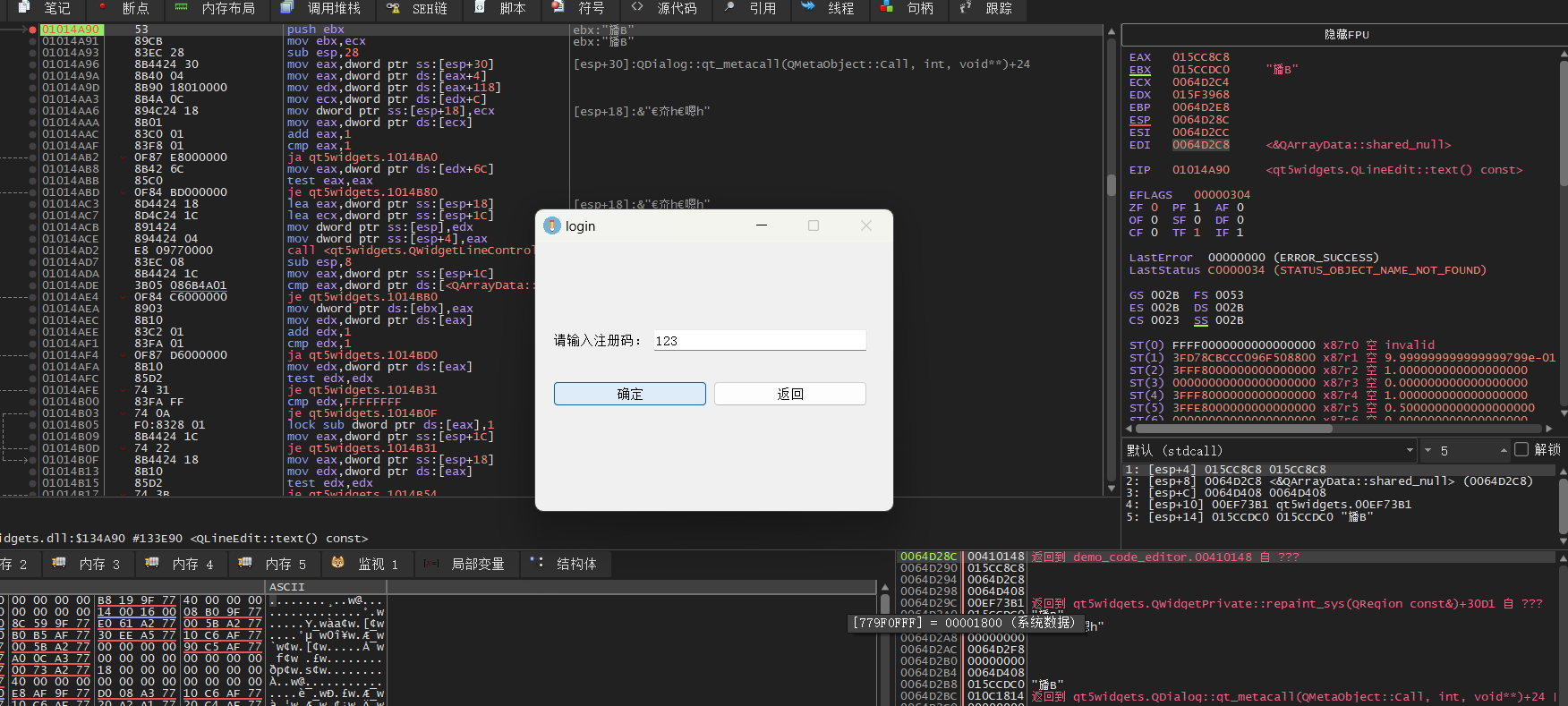Screen dimensions: 1568x706
Task: Open the 源代码 (Source) tab
Action: coord(666,9)
